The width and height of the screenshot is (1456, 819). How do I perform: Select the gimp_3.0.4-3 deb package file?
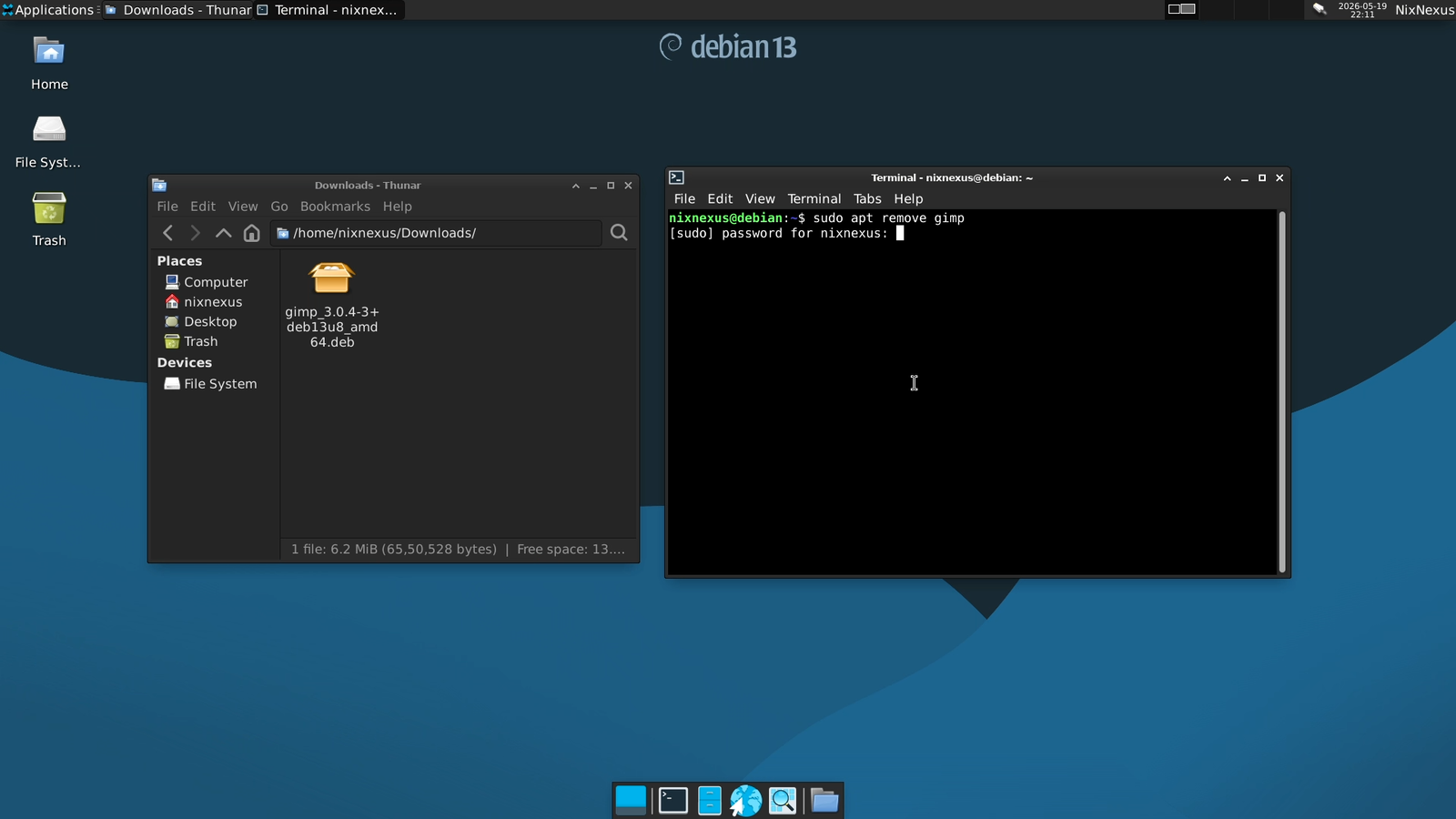point(331,304)
